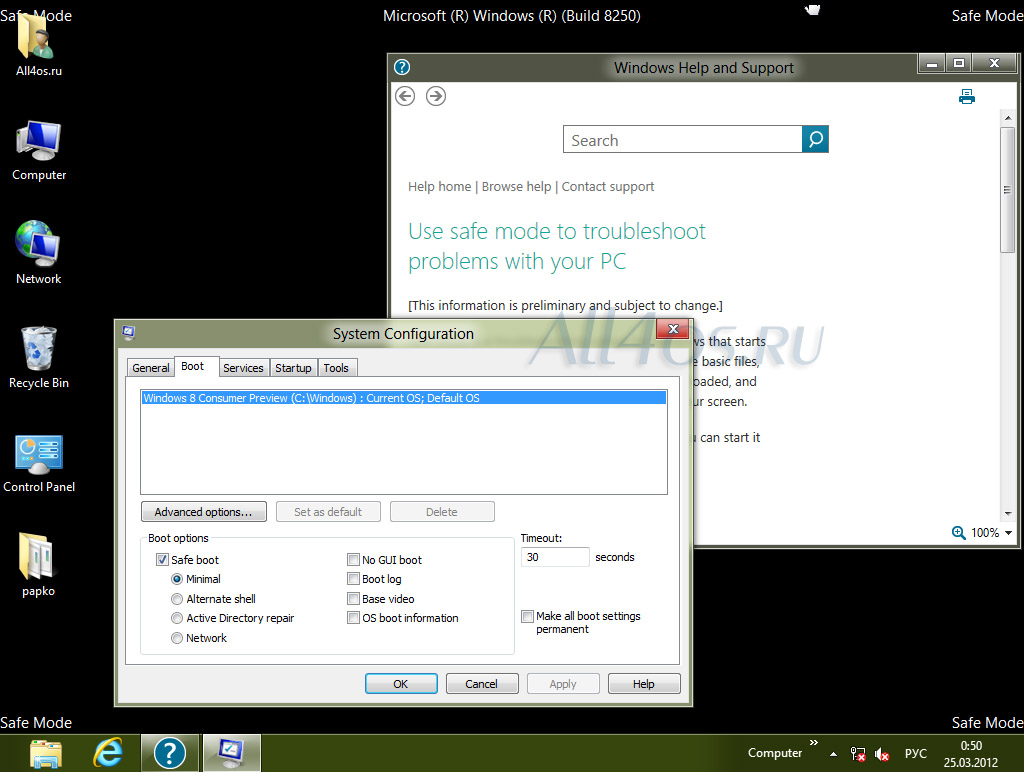Click the Help window vertical scrollbar thumb

pos(1008,189)
